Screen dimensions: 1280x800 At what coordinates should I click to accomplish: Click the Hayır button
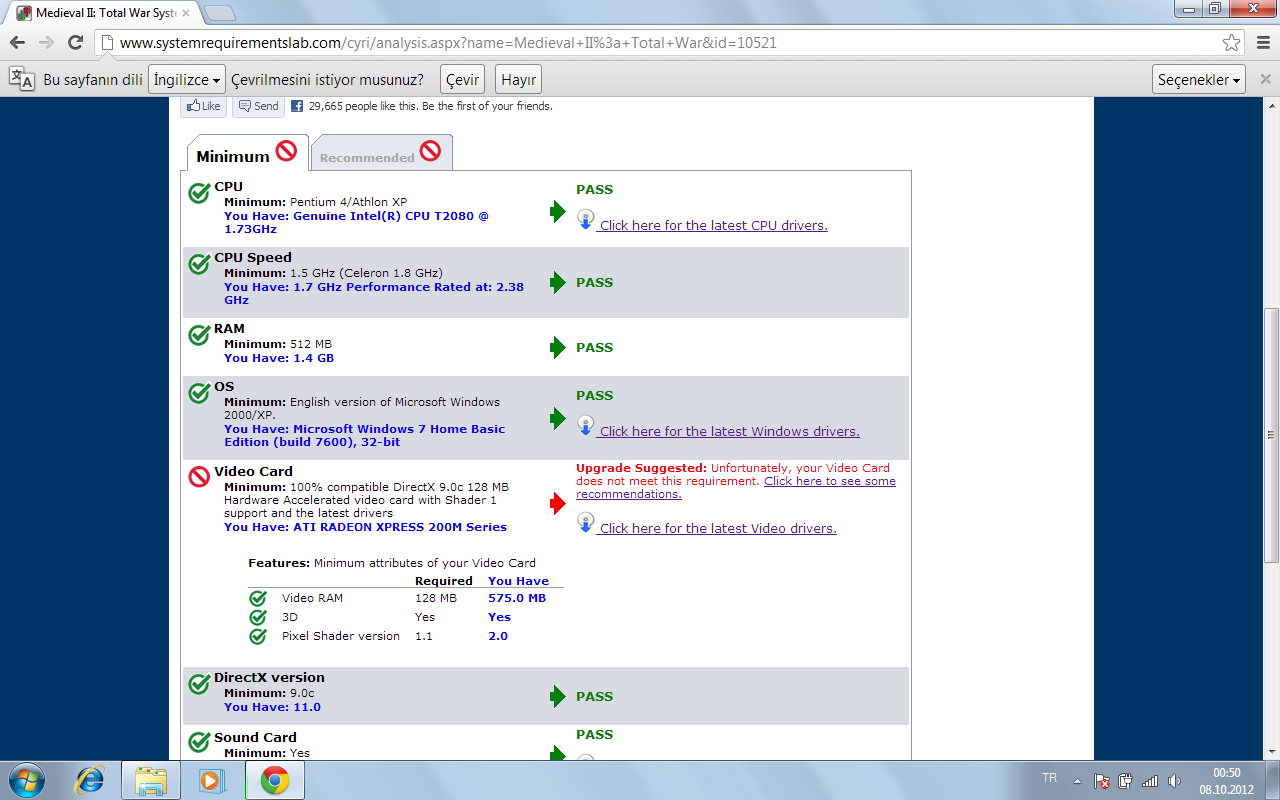[x=518, y=79]
